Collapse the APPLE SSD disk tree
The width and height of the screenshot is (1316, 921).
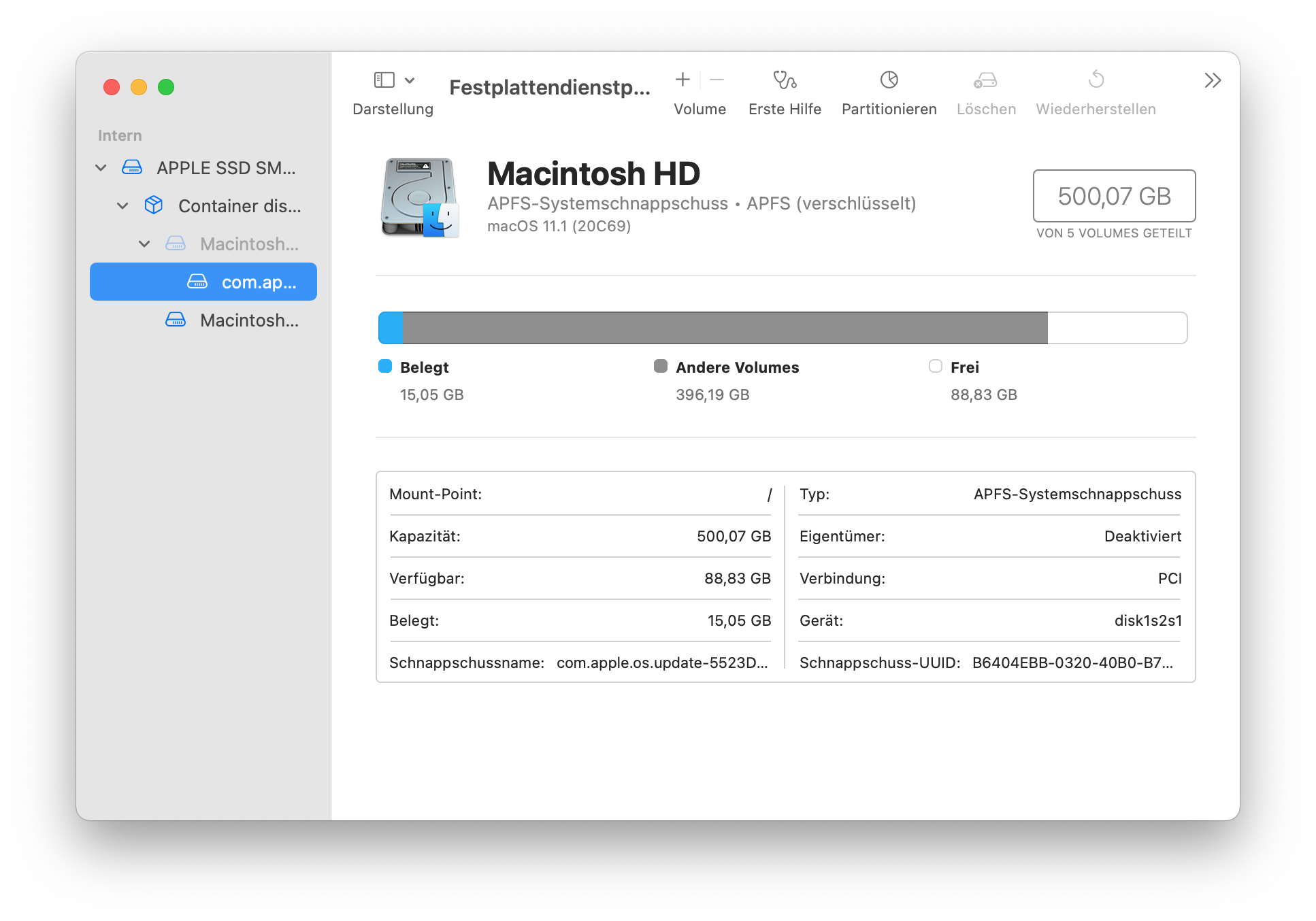coord(101,168)
